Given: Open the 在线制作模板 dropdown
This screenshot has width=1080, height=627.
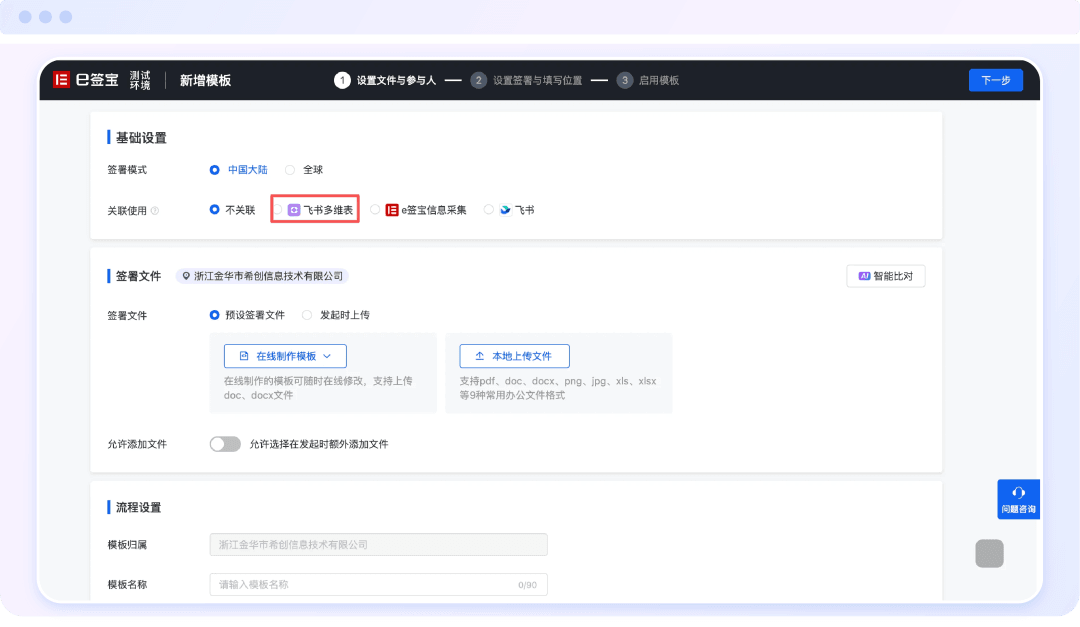Looking at the screenshot, I should tap(285, 356).
